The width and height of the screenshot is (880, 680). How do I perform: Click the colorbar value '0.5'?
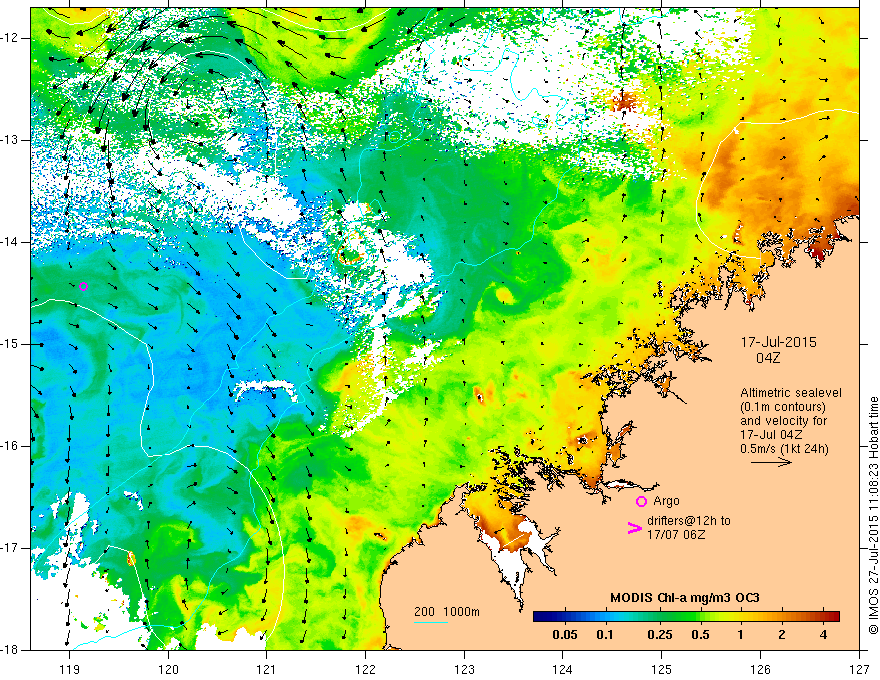(x=700, y=635)
